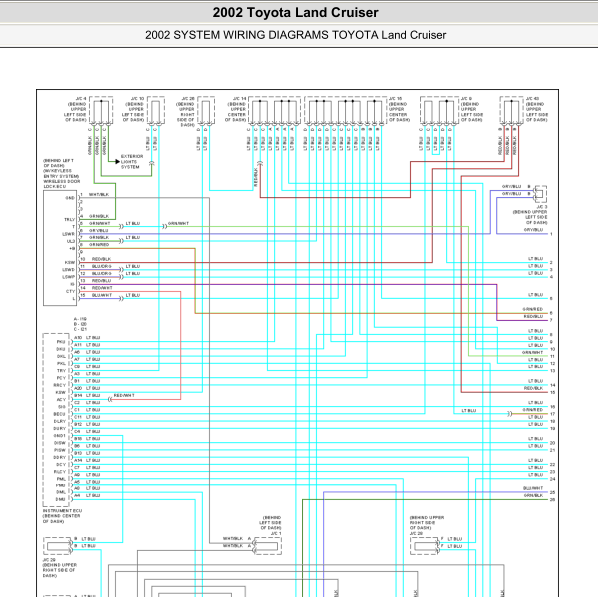Screen dimensions: 598x597
Task: Click the "J/C 1" junction connector label
Action: [276, 533]
